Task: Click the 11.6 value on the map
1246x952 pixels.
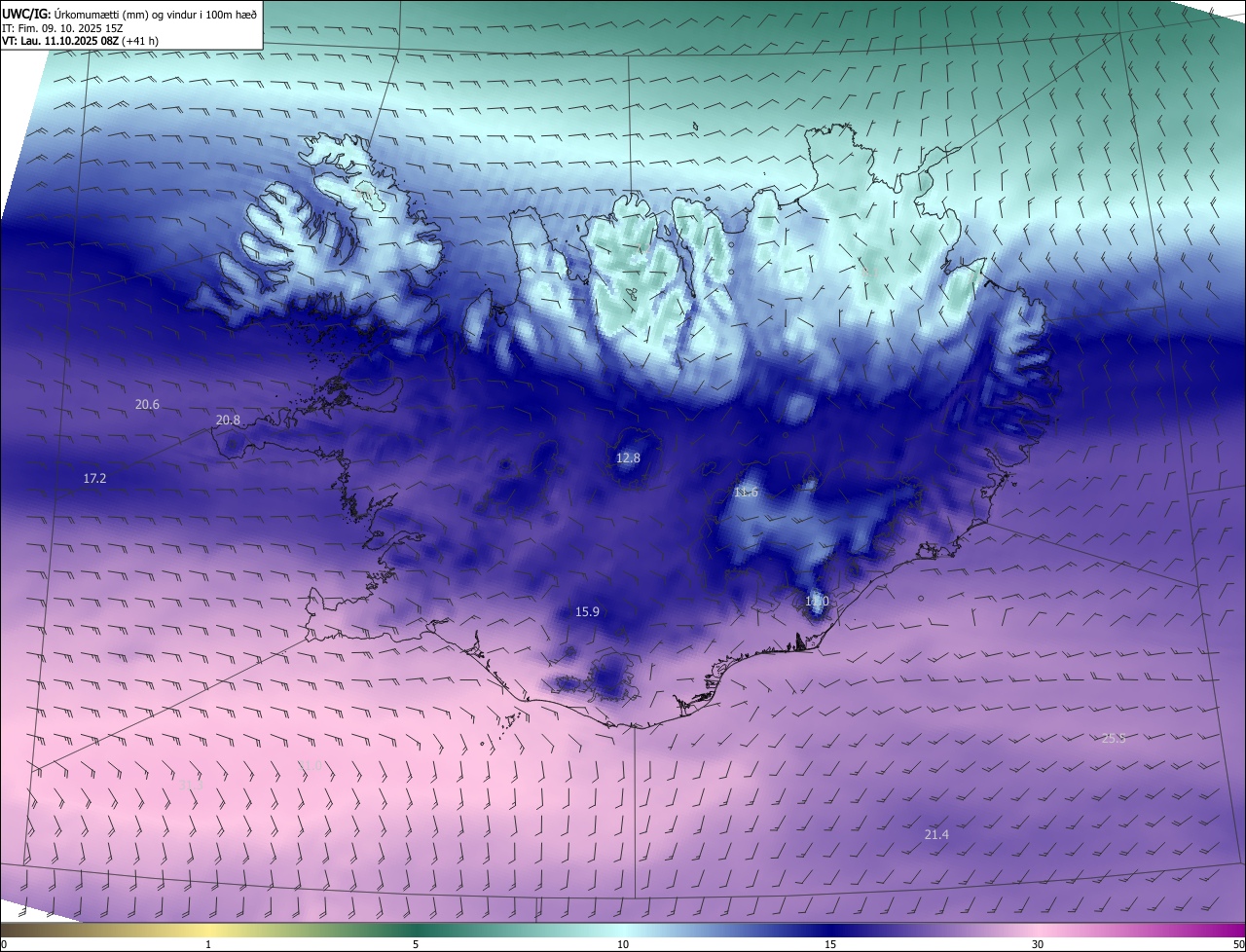Action: click(x=746, y=493)
